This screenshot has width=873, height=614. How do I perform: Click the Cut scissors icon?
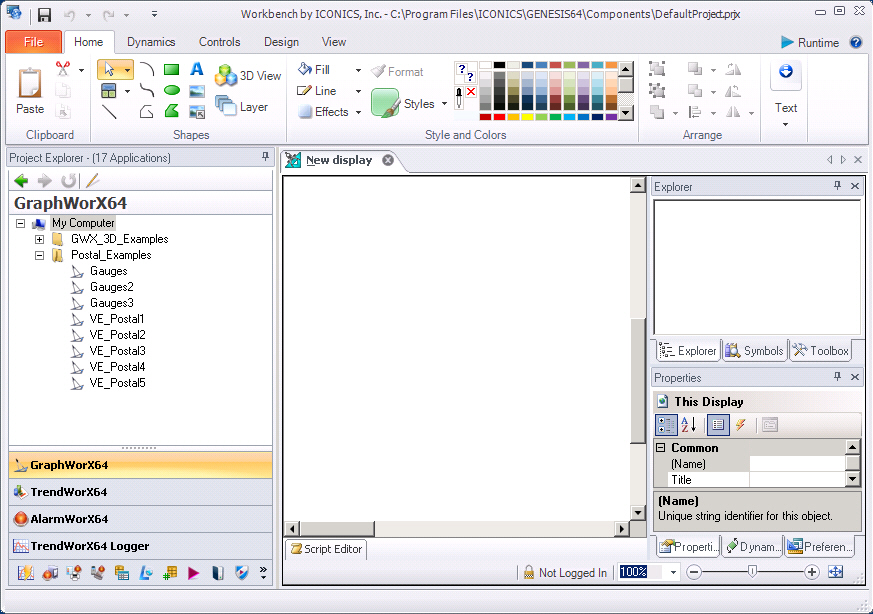pyautogui.click(x=63, y=69)
